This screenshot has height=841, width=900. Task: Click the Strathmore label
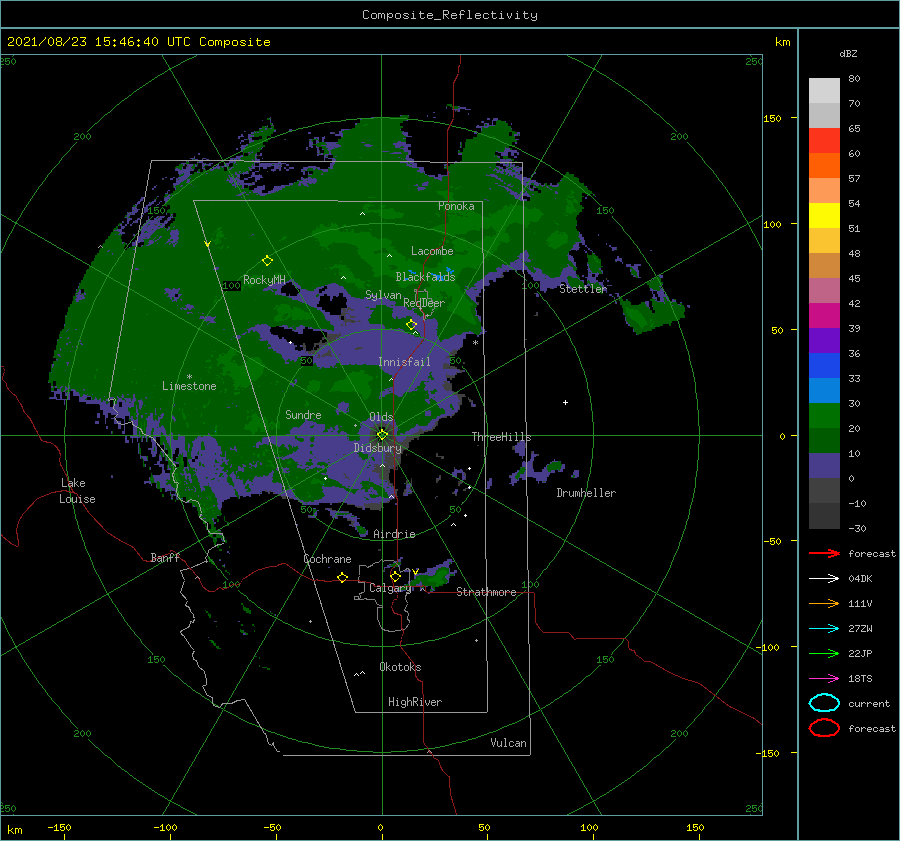pos(487,592)
